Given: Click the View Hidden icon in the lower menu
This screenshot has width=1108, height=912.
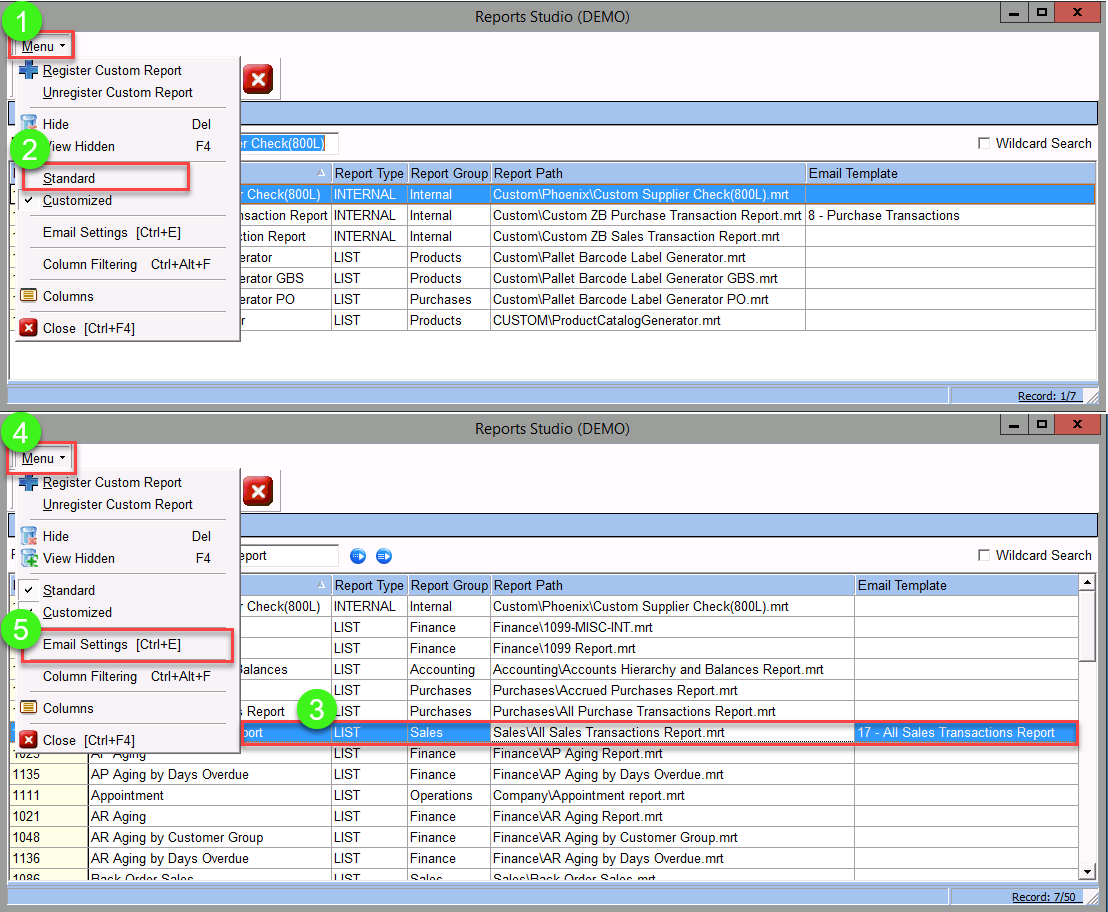Looking at the screenshot, I should pos(28,558).
